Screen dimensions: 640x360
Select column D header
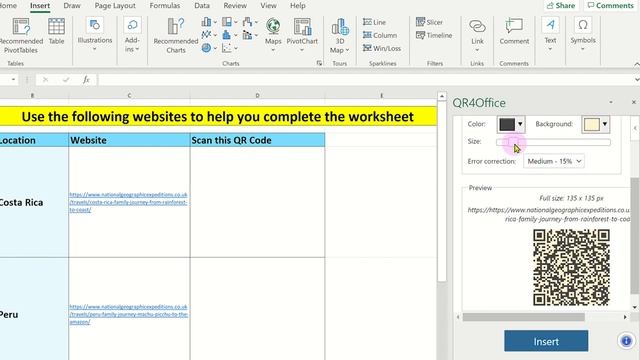[x=257, y=96]
